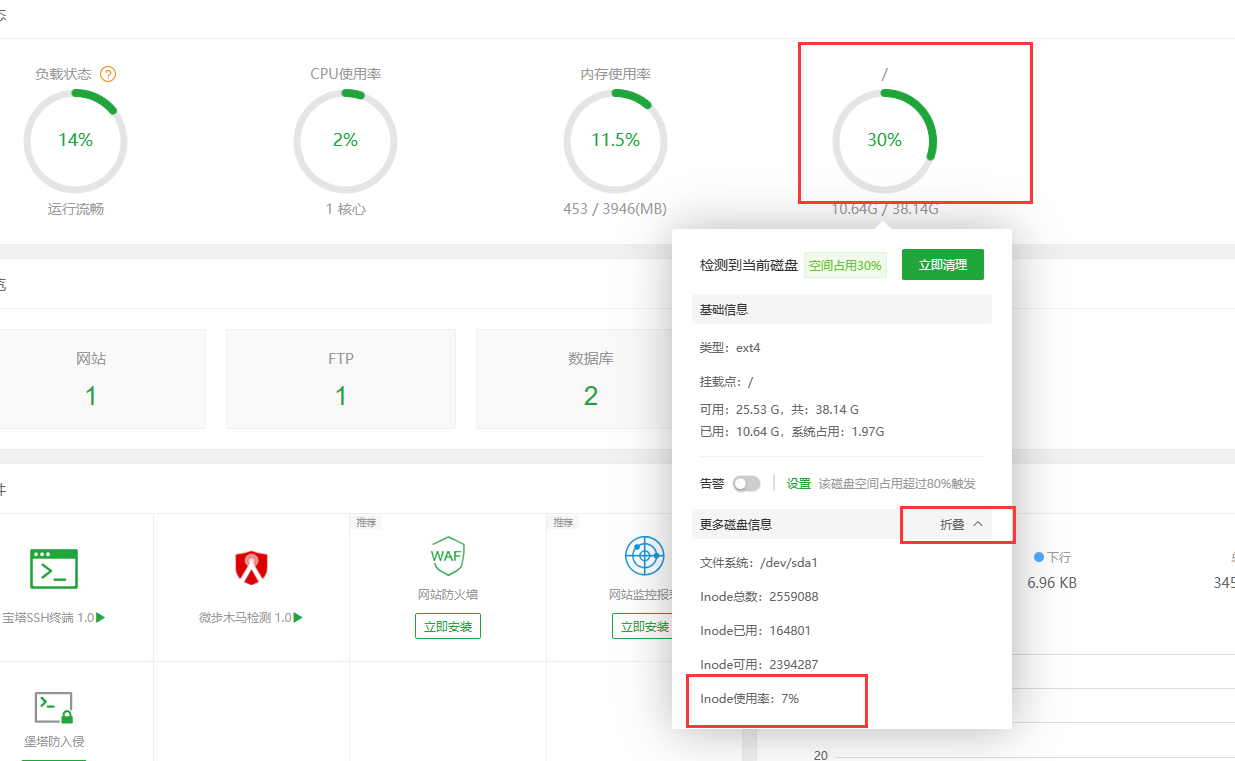Click the 网站监控报表 radar icon

pyautogui.click(x=644, y=555)
